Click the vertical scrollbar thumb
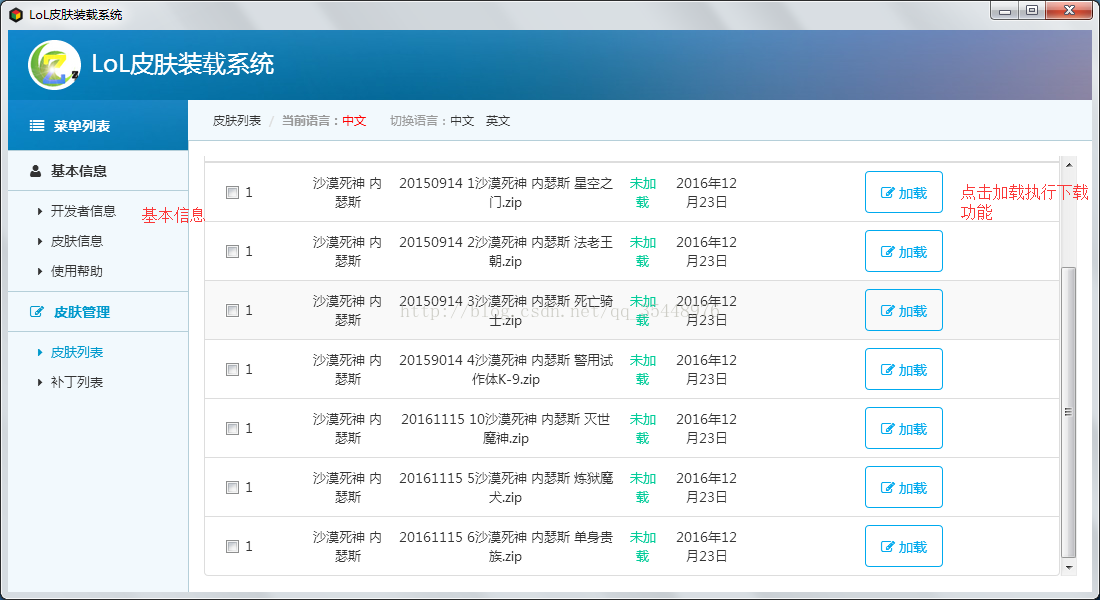The width and height of the screenshot is (1100, 600). tap(1068, 412)
